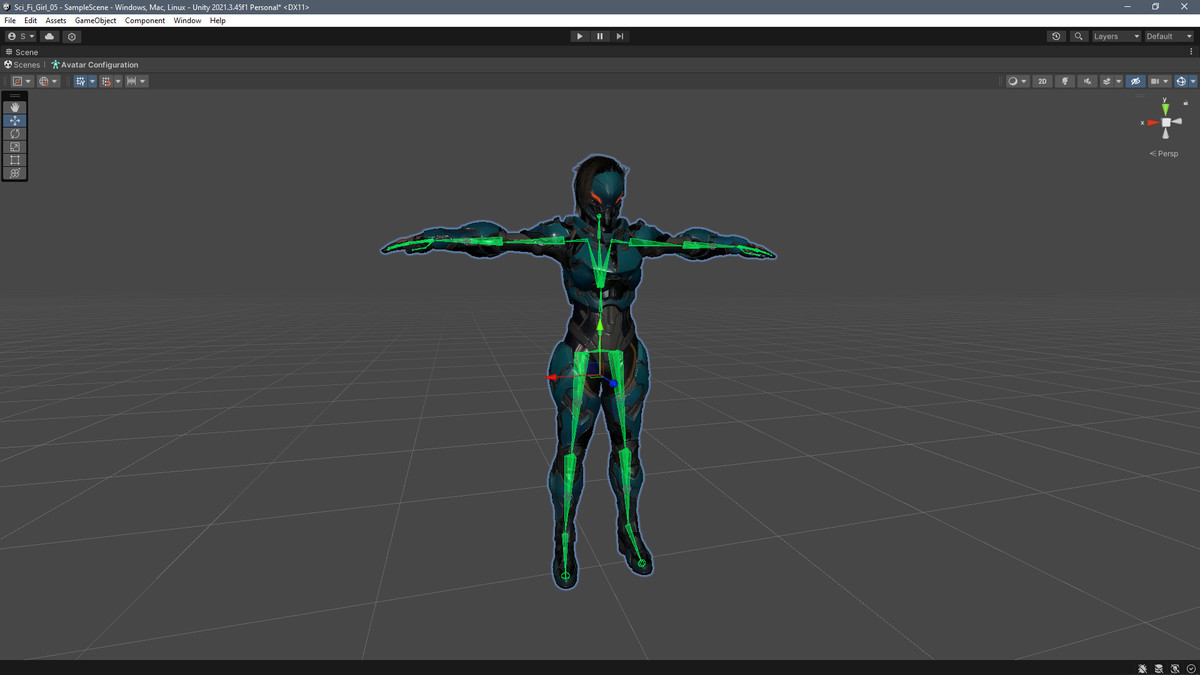The image size is (1200, 675).
Task: Click the Unity account button
Action: [x=20, y=36]
